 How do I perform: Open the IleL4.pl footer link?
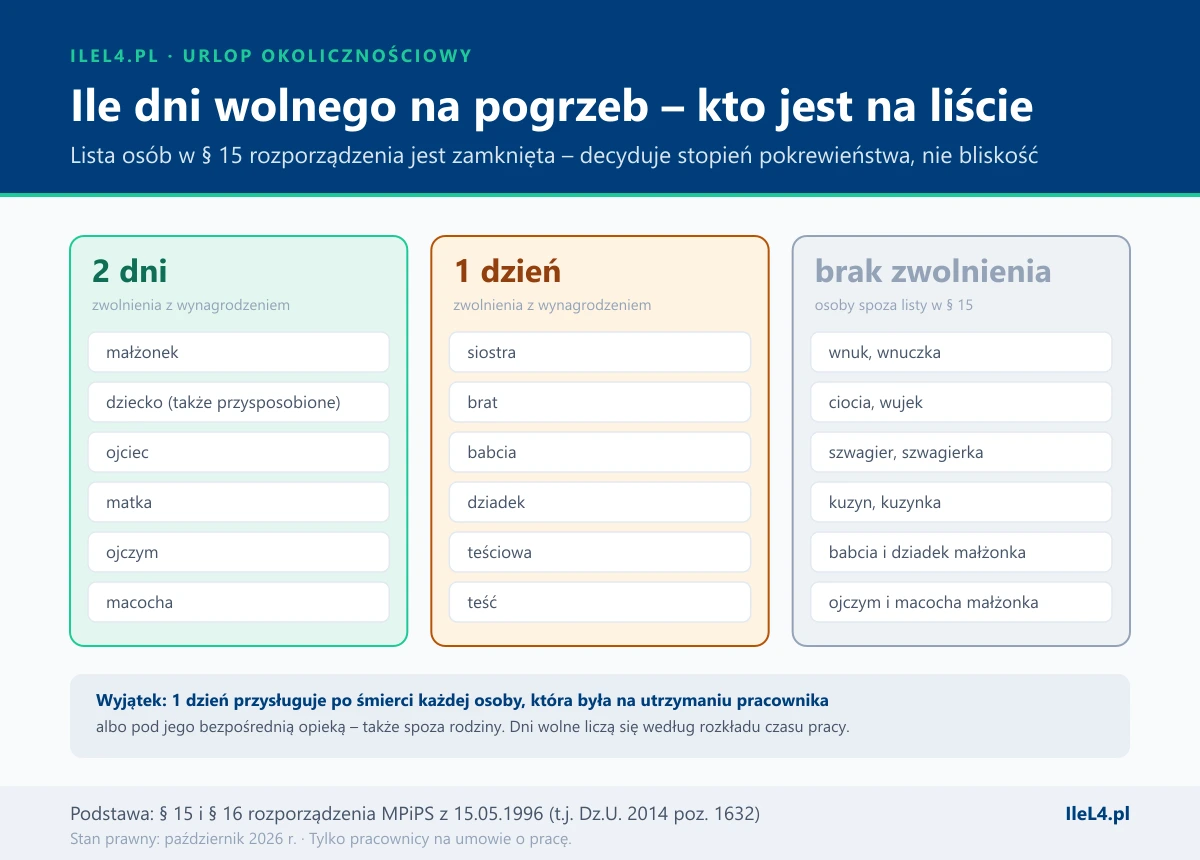click(x=1097, y=813)
